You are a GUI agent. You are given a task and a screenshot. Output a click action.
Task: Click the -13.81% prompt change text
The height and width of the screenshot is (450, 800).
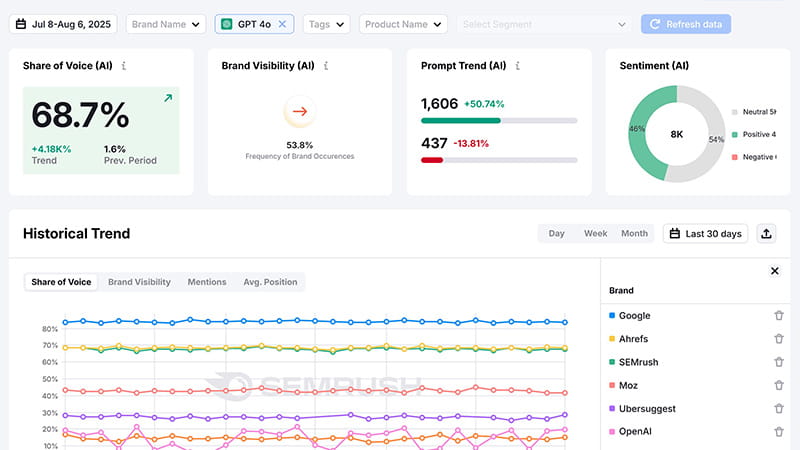click(471, 144)
